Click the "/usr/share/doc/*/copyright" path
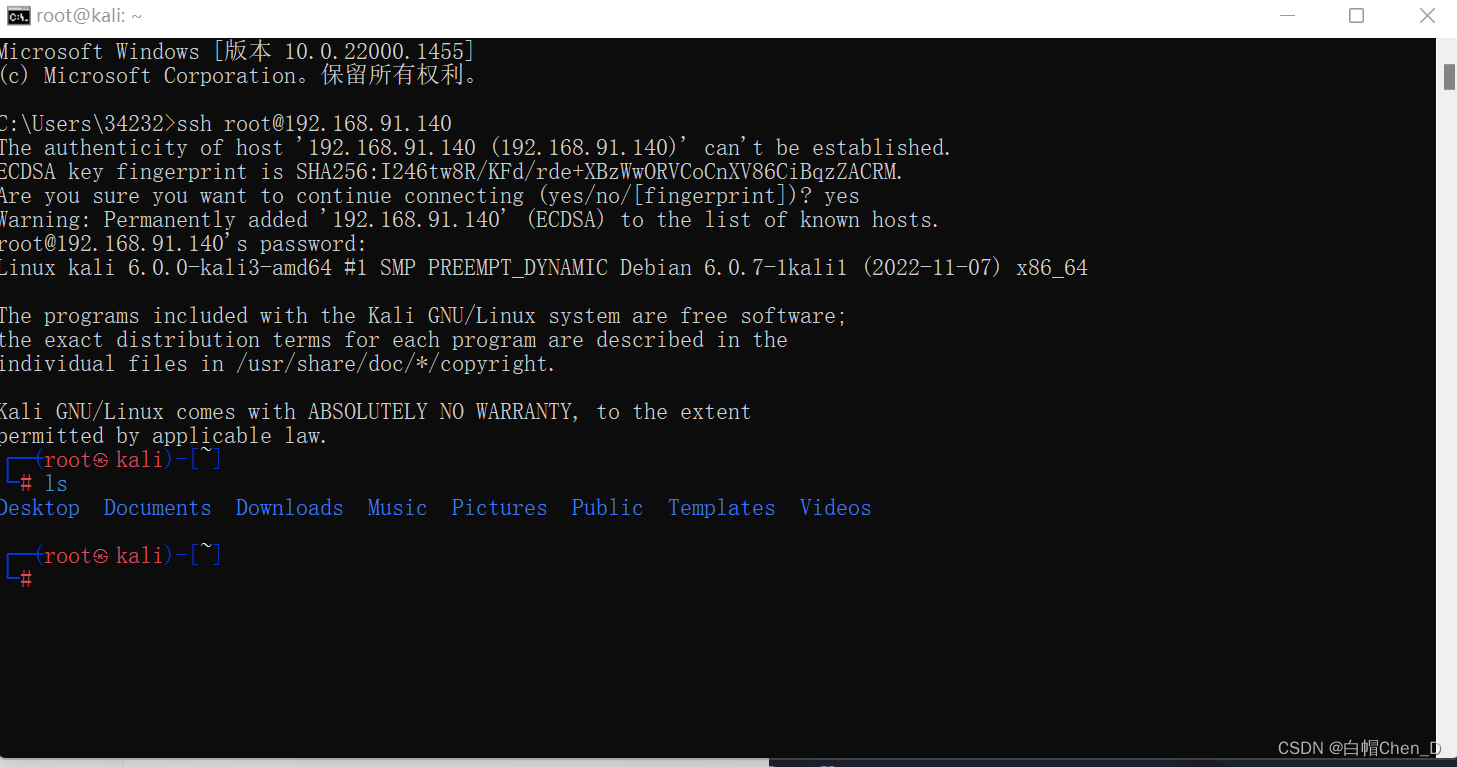Viewport: 1457px width, 767px height. tap(391, 364)
